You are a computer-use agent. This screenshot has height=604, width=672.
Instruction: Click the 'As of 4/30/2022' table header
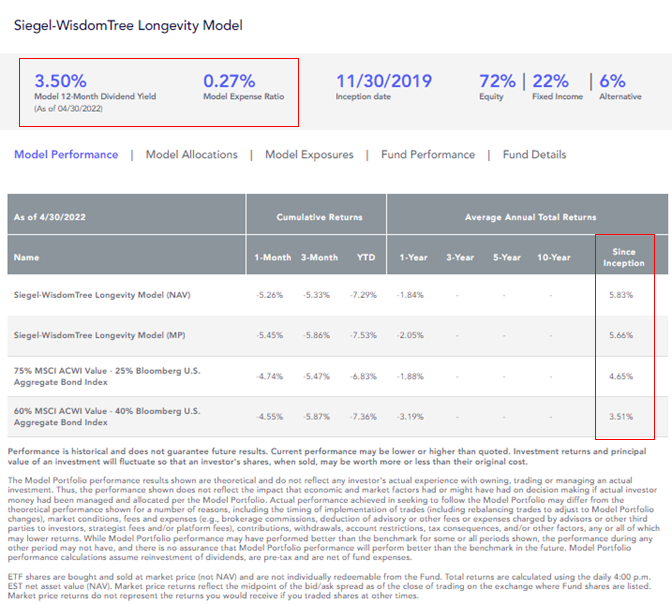[x=50, y=217]
